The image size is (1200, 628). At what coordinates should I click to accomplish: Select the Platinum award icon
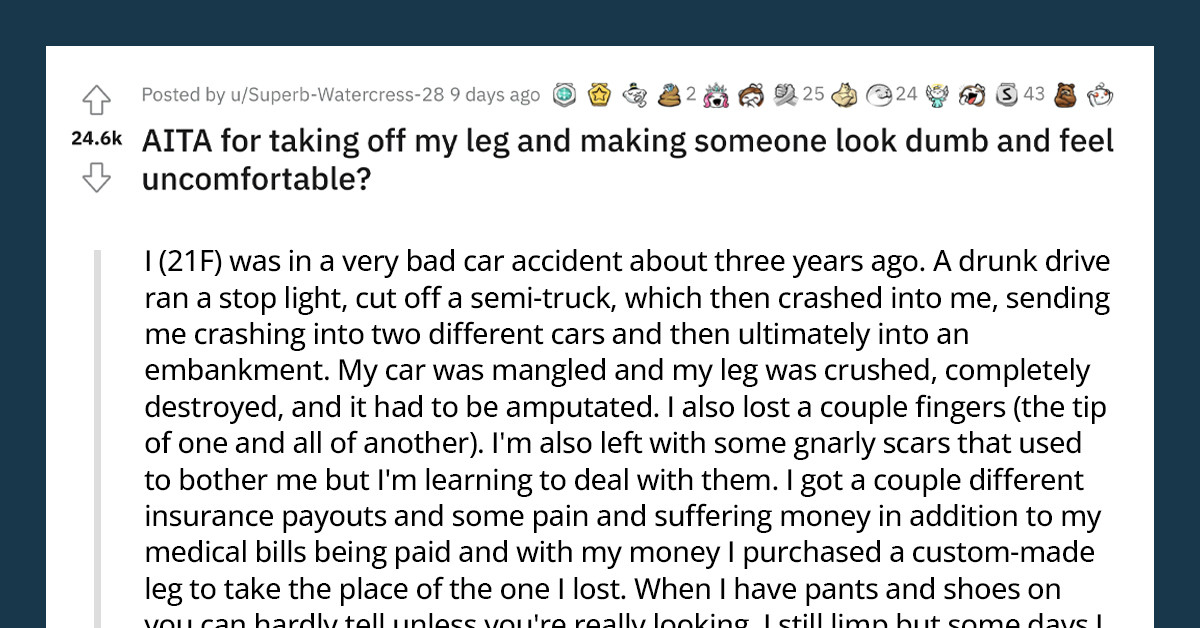[x=564, y=94]
